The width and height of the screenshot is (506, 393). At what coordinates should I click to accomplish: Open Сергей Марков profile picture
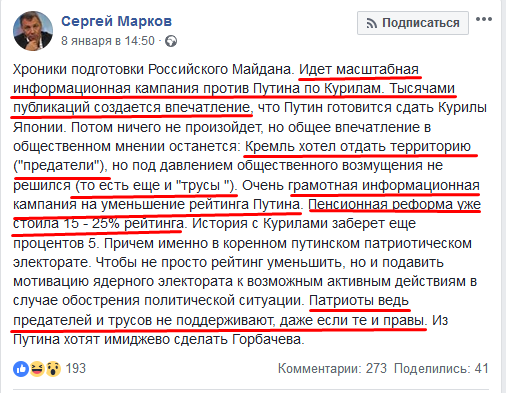[x=33, y=31]
